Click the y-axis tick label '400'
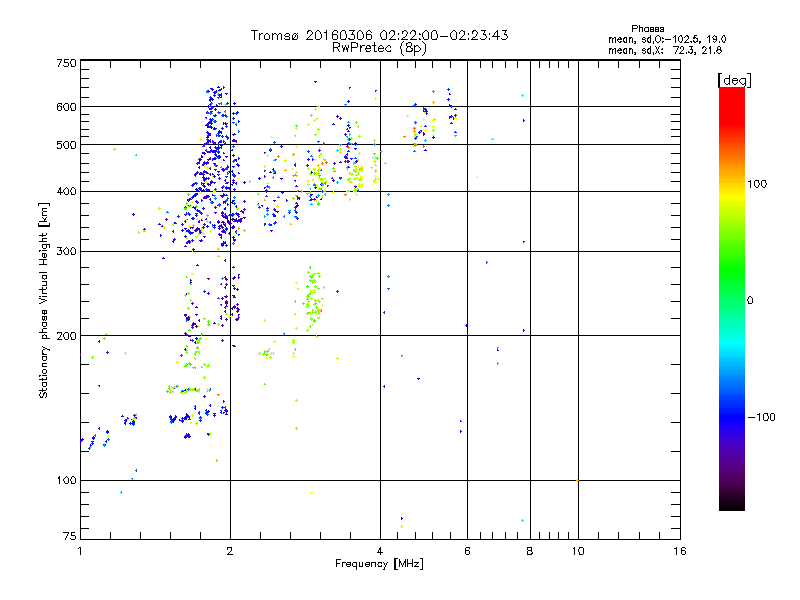This screenshot has width=800, height=600. click(66, 192)
